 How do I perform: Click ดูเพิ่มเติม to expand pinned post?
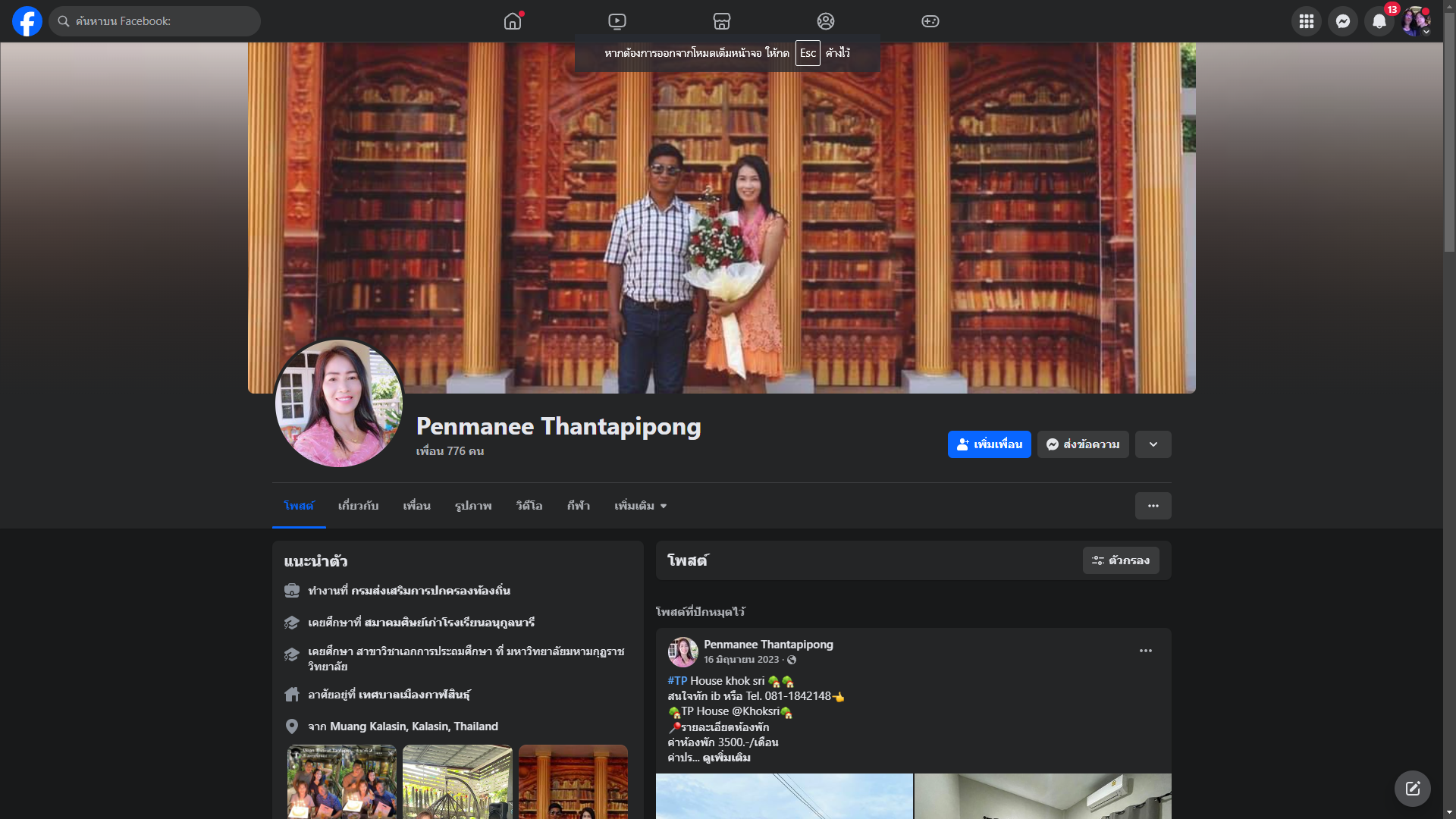click(x=726, y=758)
